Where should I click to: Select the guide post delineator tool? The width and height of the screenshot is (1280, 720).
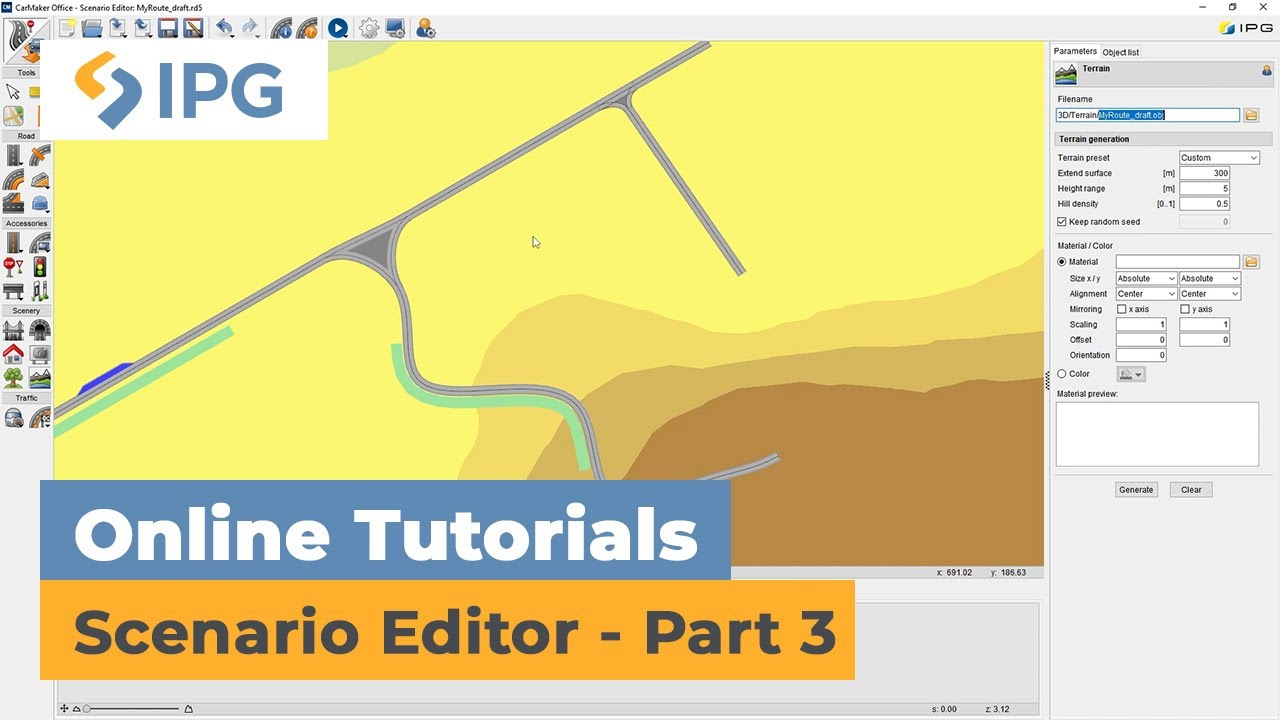(40, 291)
